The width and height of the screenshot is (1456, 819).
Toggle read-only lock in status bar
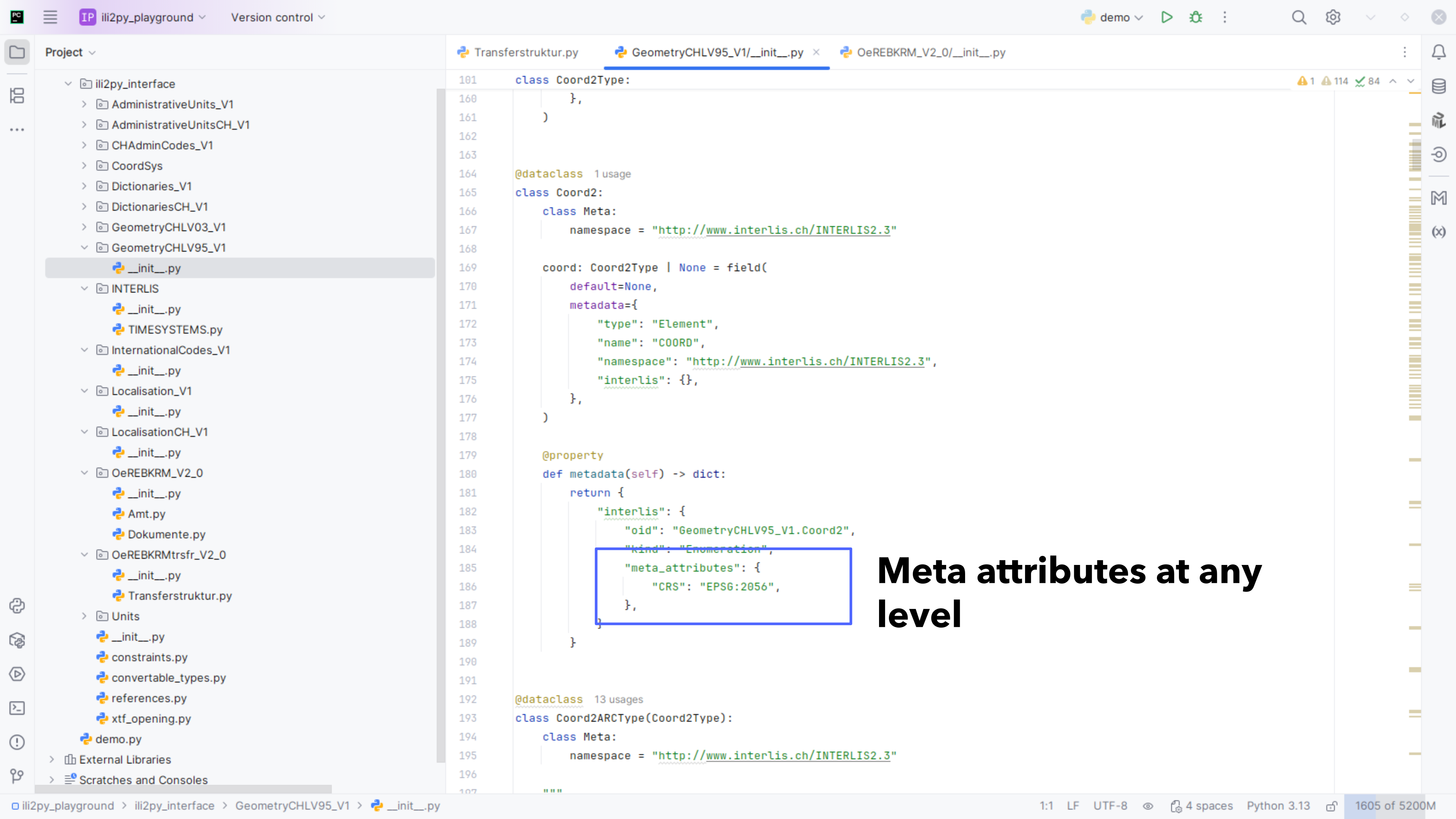point(1332,806)
